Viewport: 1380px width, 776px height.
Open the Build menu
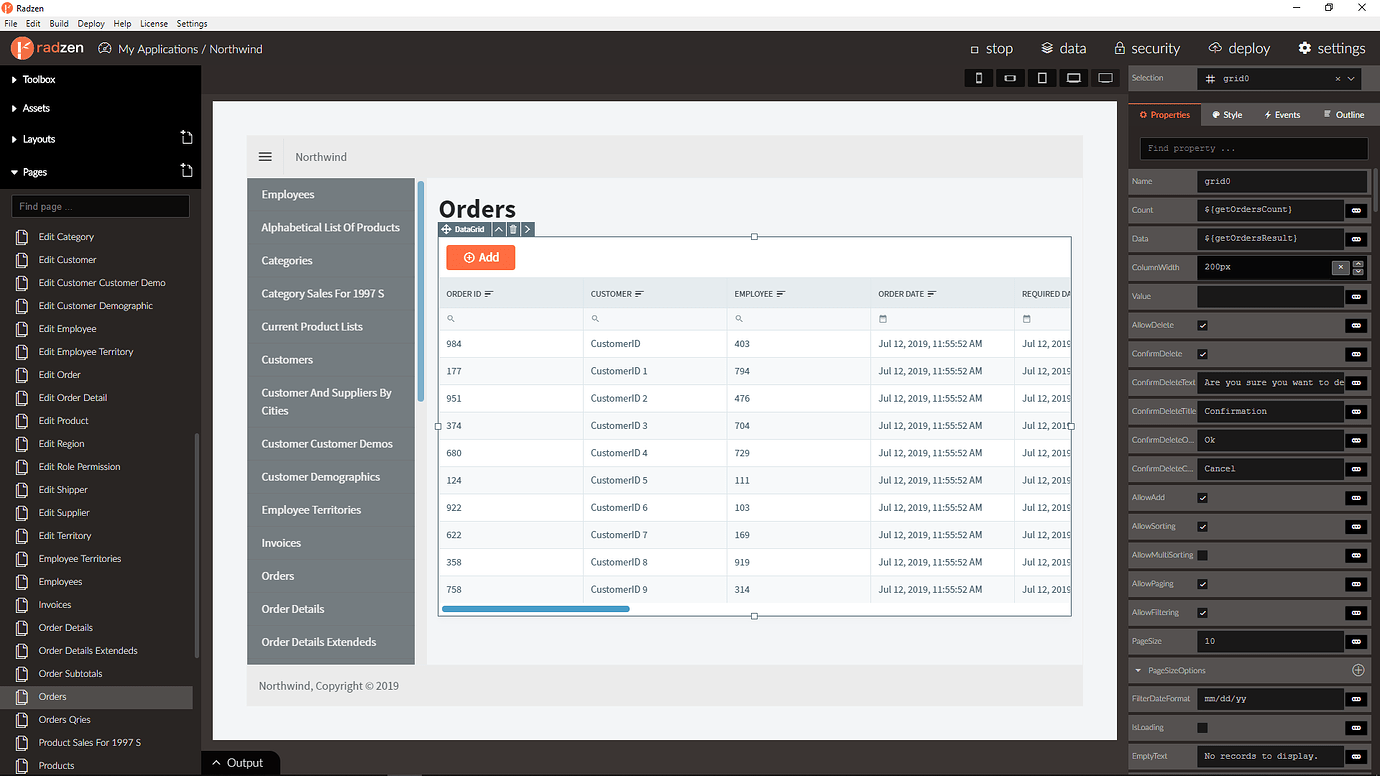point(60,23)
